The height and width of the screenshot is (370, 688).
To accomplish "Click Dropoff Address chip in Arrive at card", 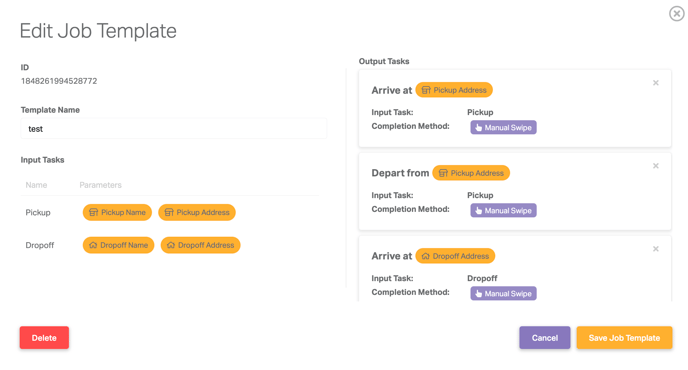I will pyautogui.click(x=455, y=256).
